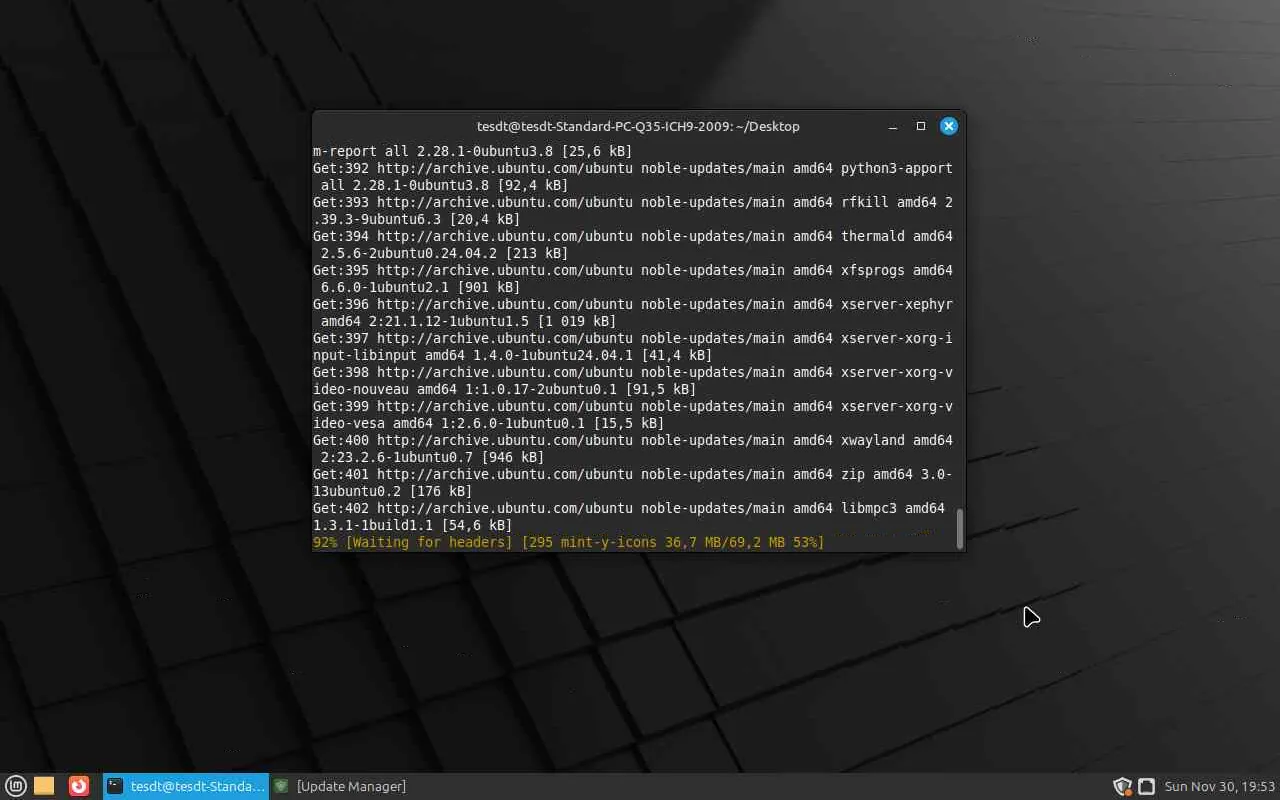This screenshot has height=800, width=1280.
Task: Click the all 2.28.1-0ubuntu3.8 [92,4 kB] line
Action: pyautogui.click(x=445, y=185)
